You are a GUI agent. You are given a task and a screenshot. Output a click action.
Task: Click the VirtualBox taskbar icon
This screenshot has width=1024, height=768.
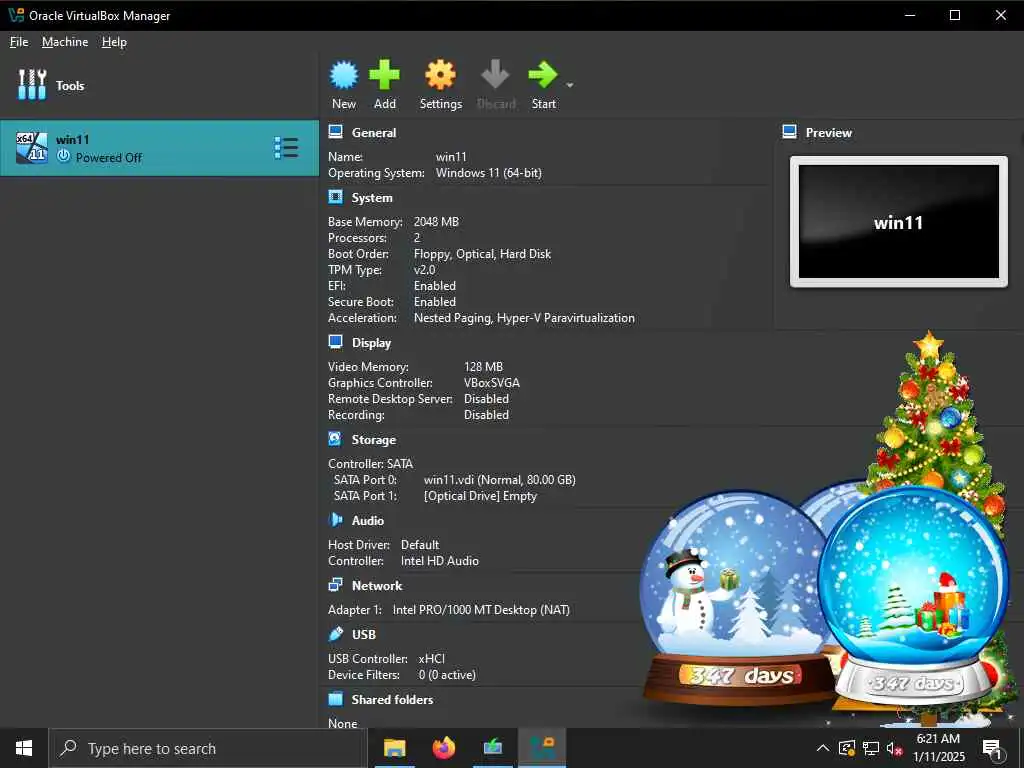coord(542,748)
